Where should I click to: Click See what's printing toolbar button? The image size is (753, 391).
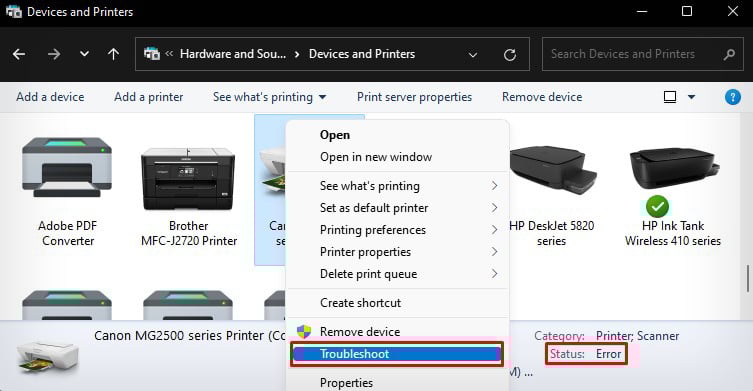pyautogui.click(x=263, y=97)
